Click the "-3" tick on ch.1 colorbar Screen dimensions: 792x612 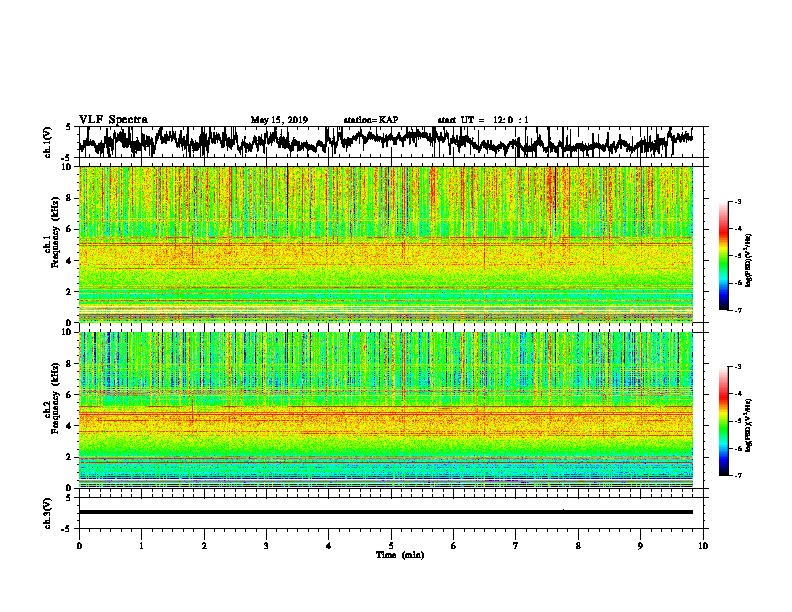coord(736,201)
